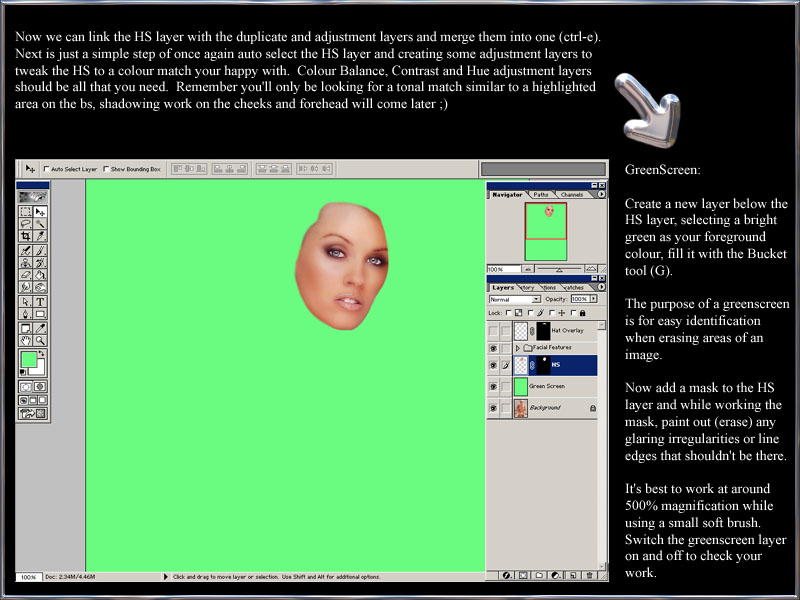This screenshot has height=600, width=800.
Task: Create new fill or adjustment layer
Action: click(556, 575)
